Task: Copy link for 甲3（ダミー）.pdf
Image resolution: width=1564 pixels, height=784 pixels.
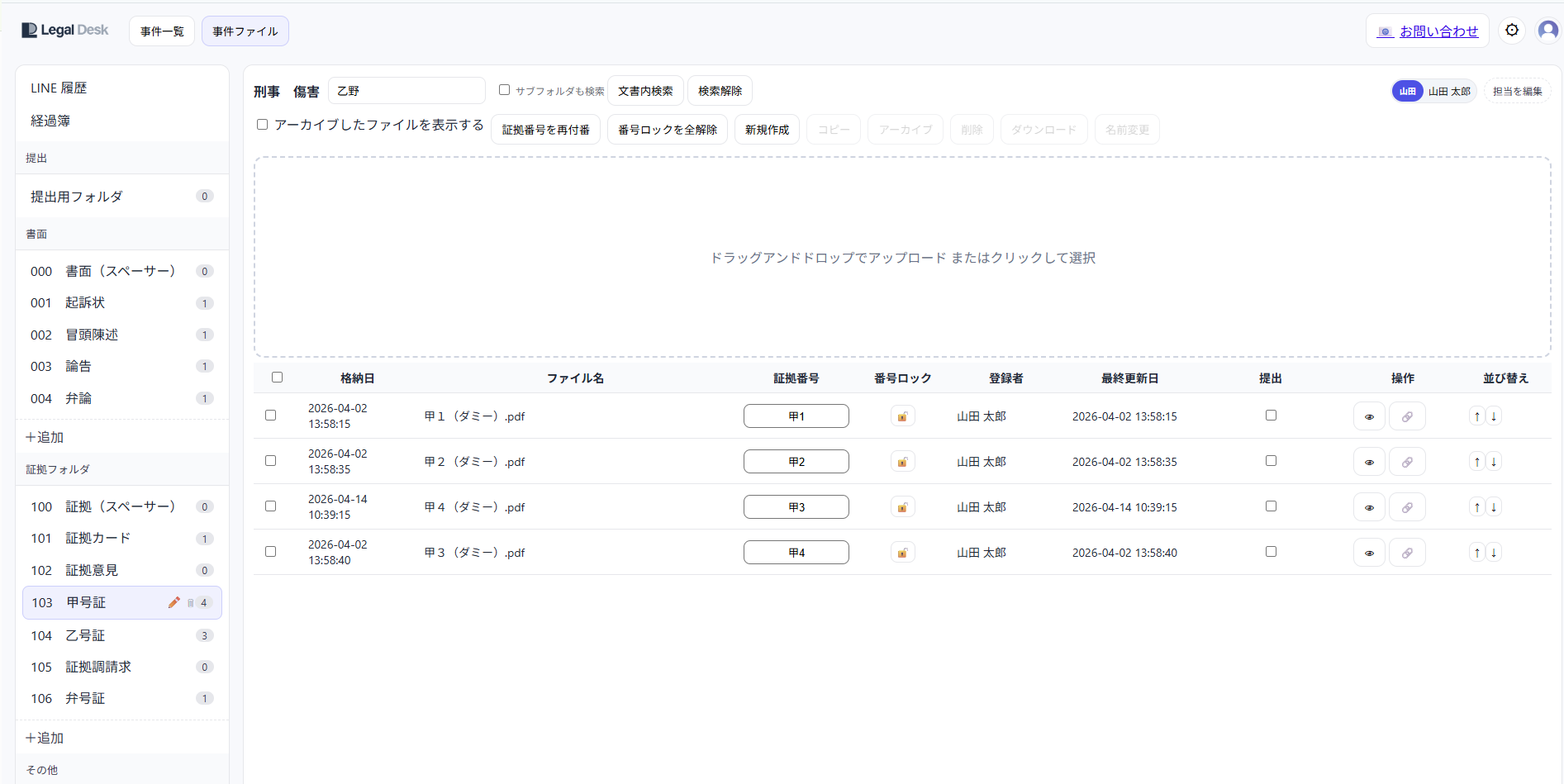Action: (x=1407, y=553)
